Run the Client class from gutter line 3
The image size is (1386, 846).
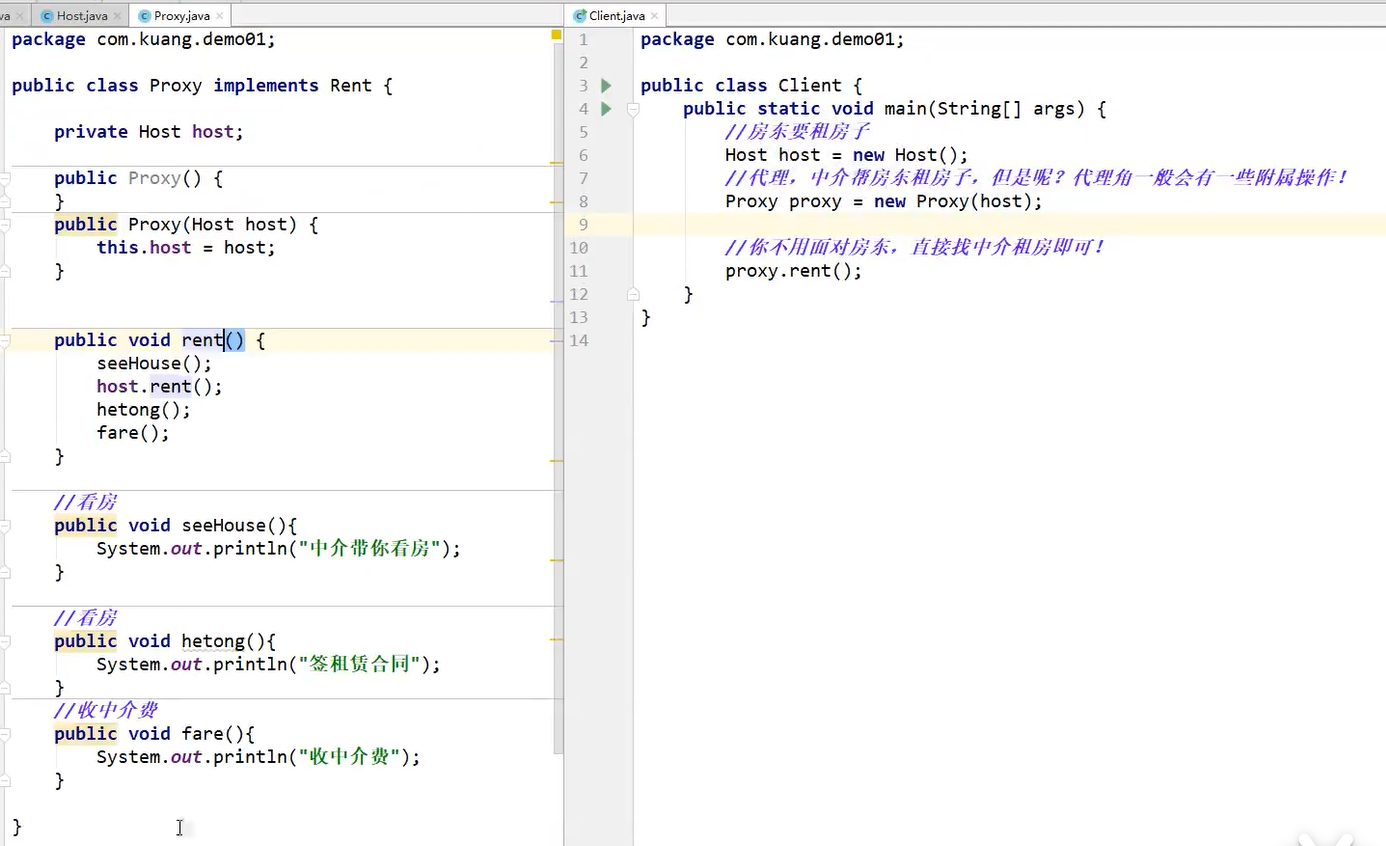tap(606, 86)
